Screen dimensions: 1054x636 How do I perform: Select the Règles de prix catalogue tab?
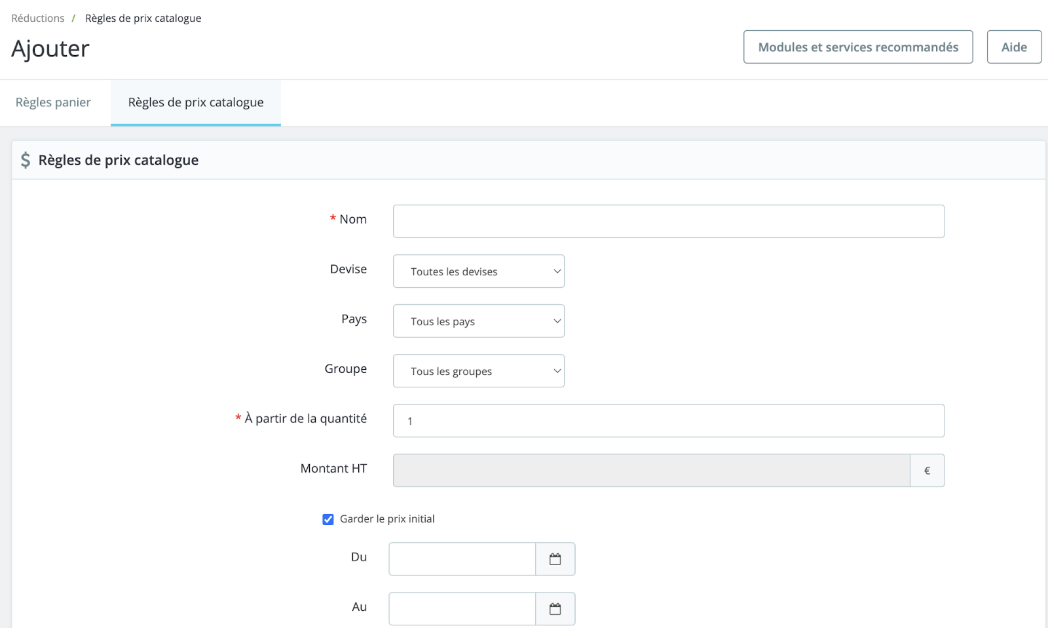196,102
